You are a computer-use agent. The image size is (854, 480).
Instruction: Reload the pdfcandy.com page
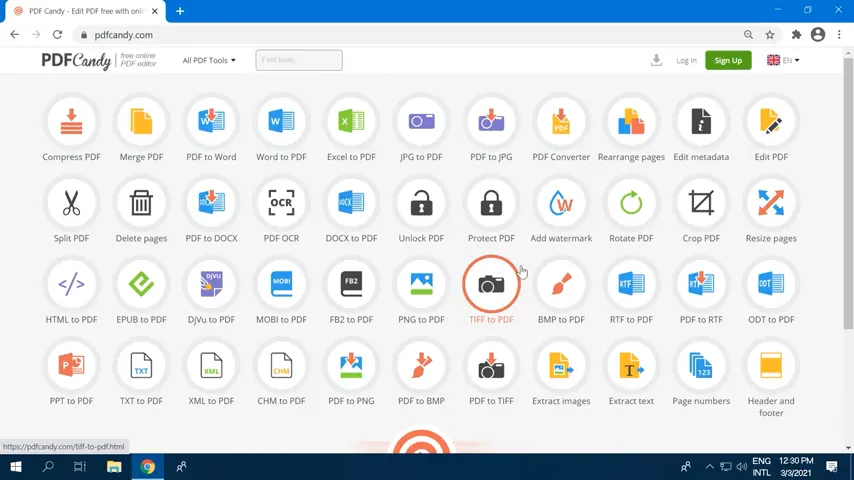tap(57, 34)
